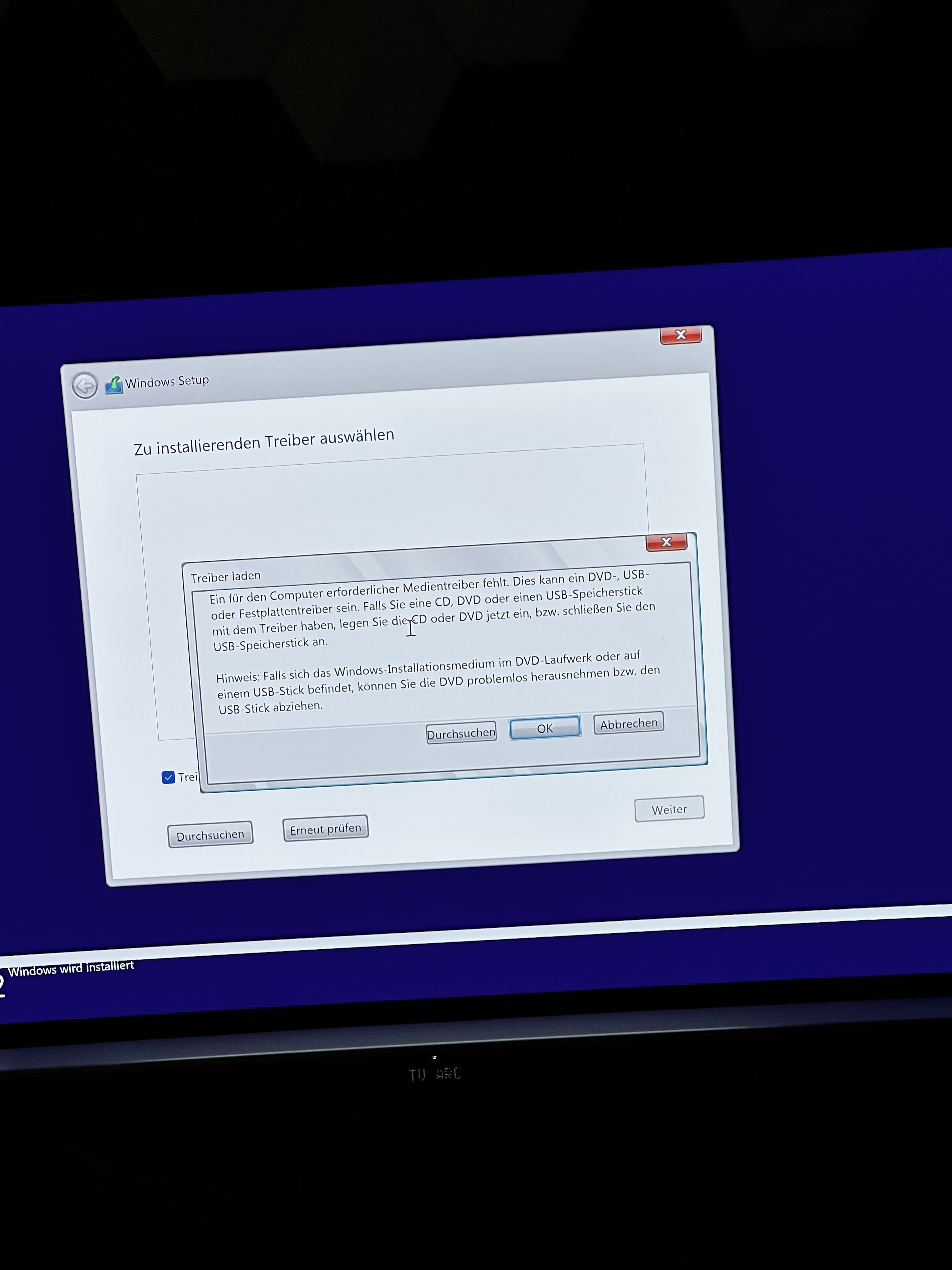Click the Weiter button

pyautogui.click(x=669, y=809)
